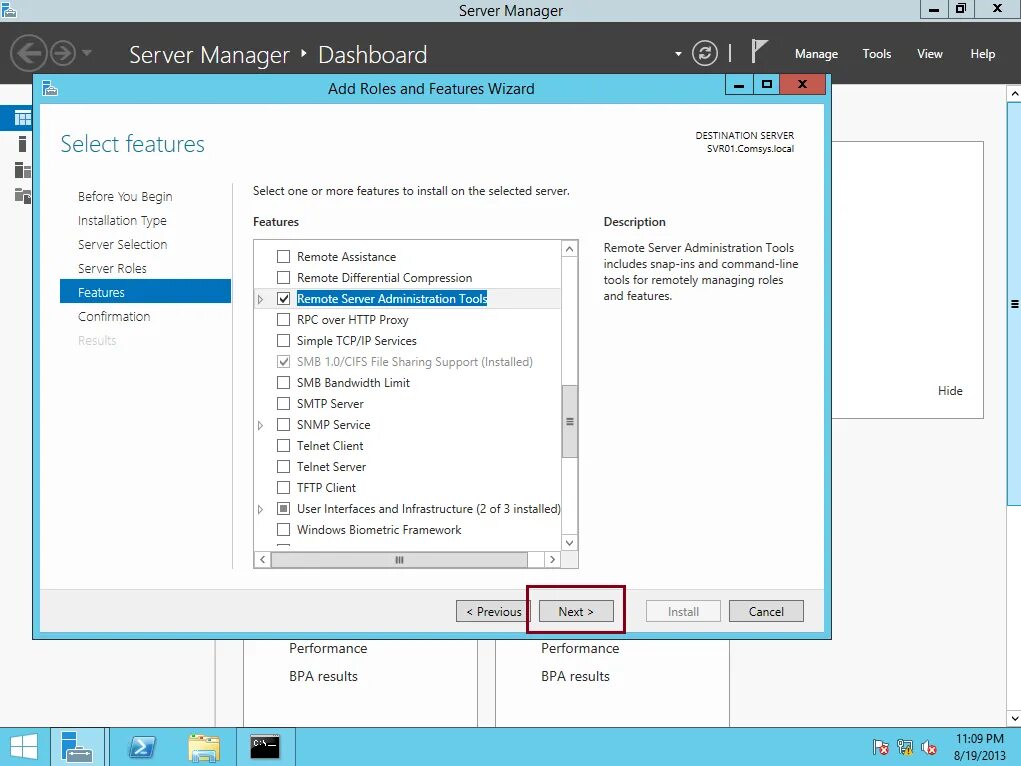Launch PowerShell from the taskbar
The height and width of the screenshot is (766, 1021).
click(x=142, y=746)
